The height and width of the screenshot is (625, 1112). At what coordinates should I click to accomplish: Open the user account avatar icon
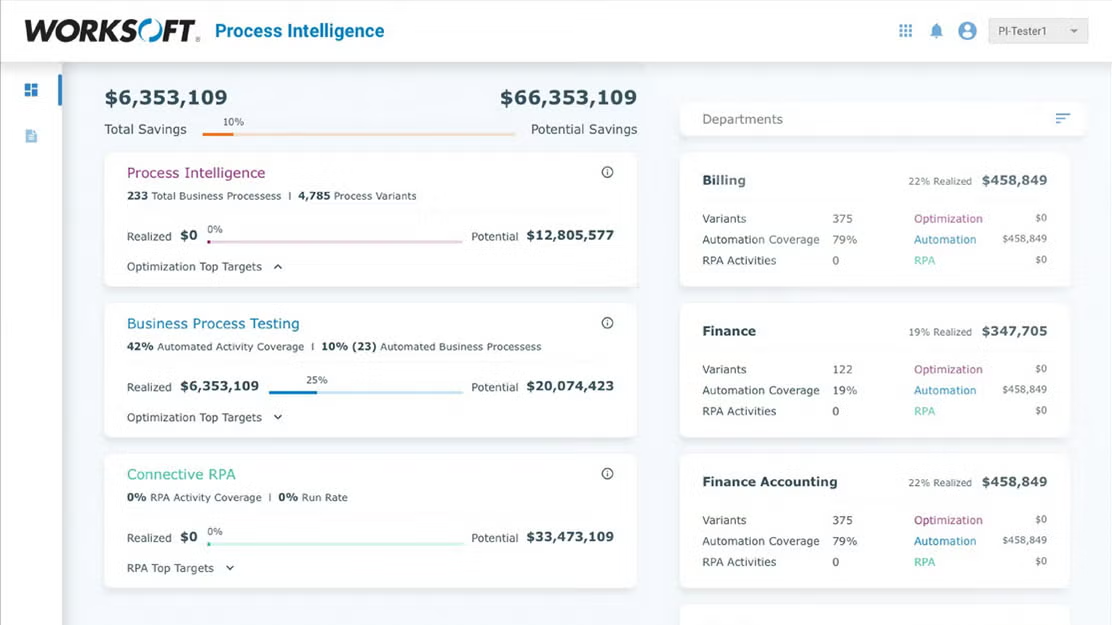[966, 30]
